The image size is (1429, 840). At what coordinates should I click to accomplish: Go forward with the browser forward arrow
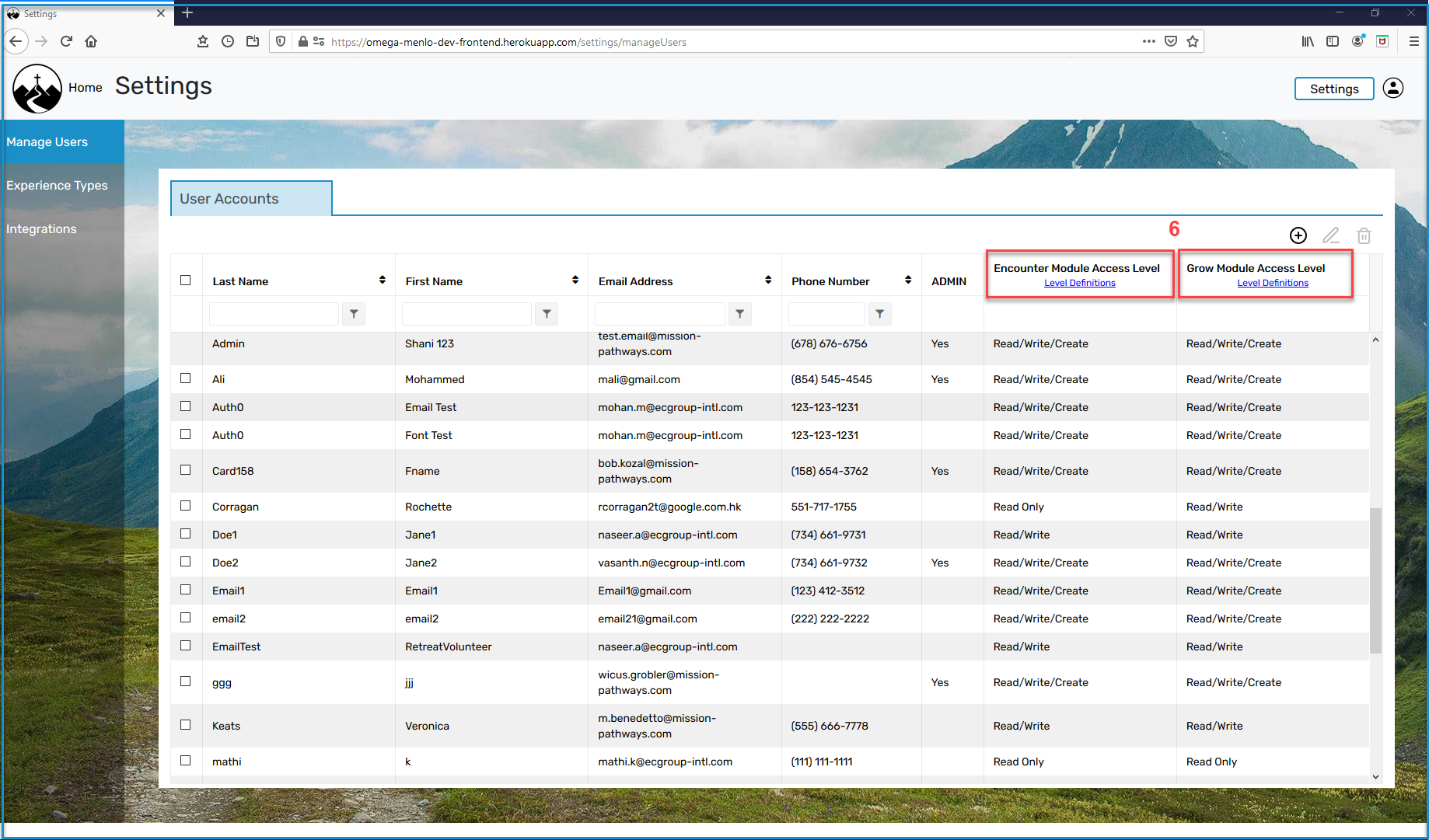tap(41, 42)
